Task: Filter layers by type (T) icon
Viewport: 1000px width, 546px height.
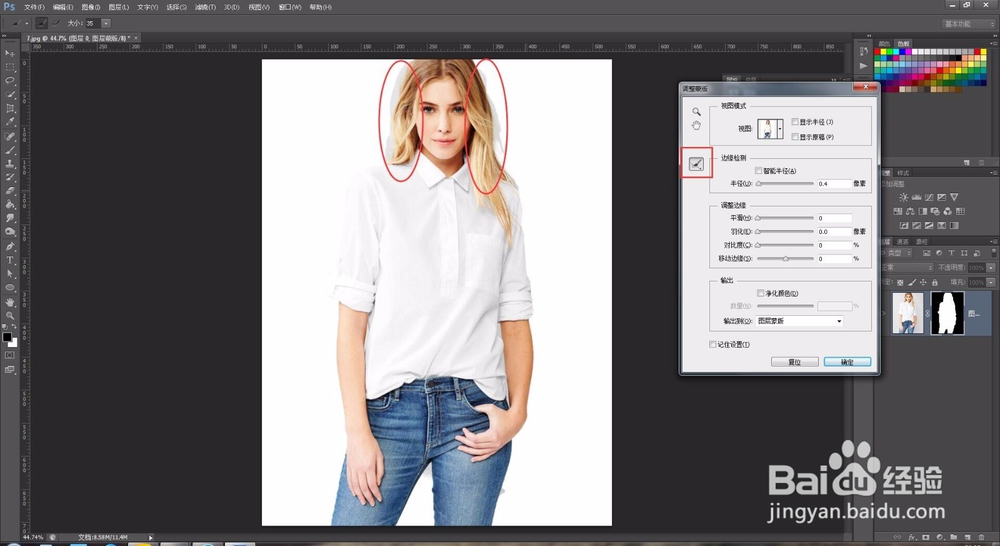Action: tap(951, 253)
